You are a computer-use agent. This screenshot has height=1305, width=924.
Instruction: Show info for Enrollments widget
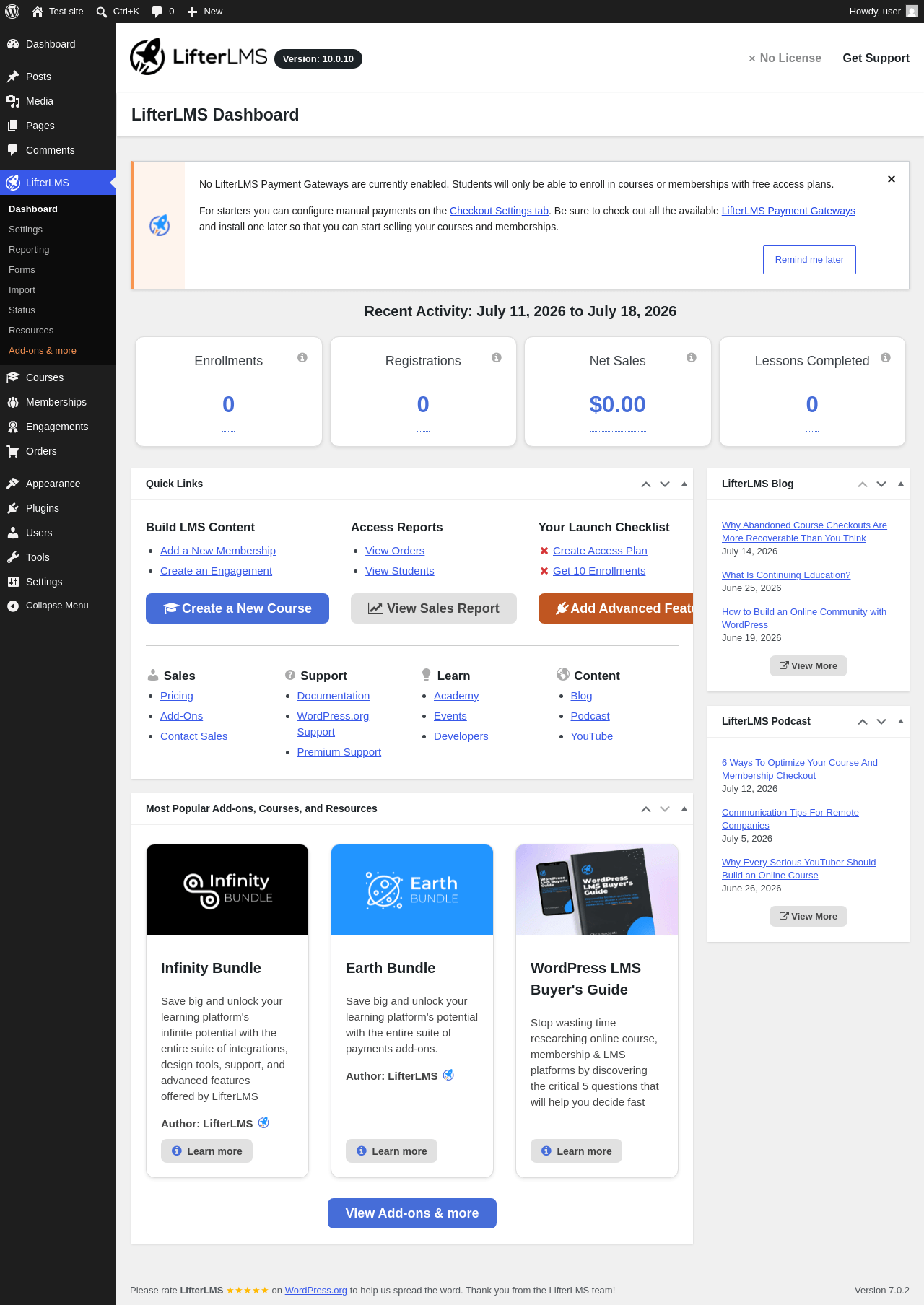click(x=302, y=357)
